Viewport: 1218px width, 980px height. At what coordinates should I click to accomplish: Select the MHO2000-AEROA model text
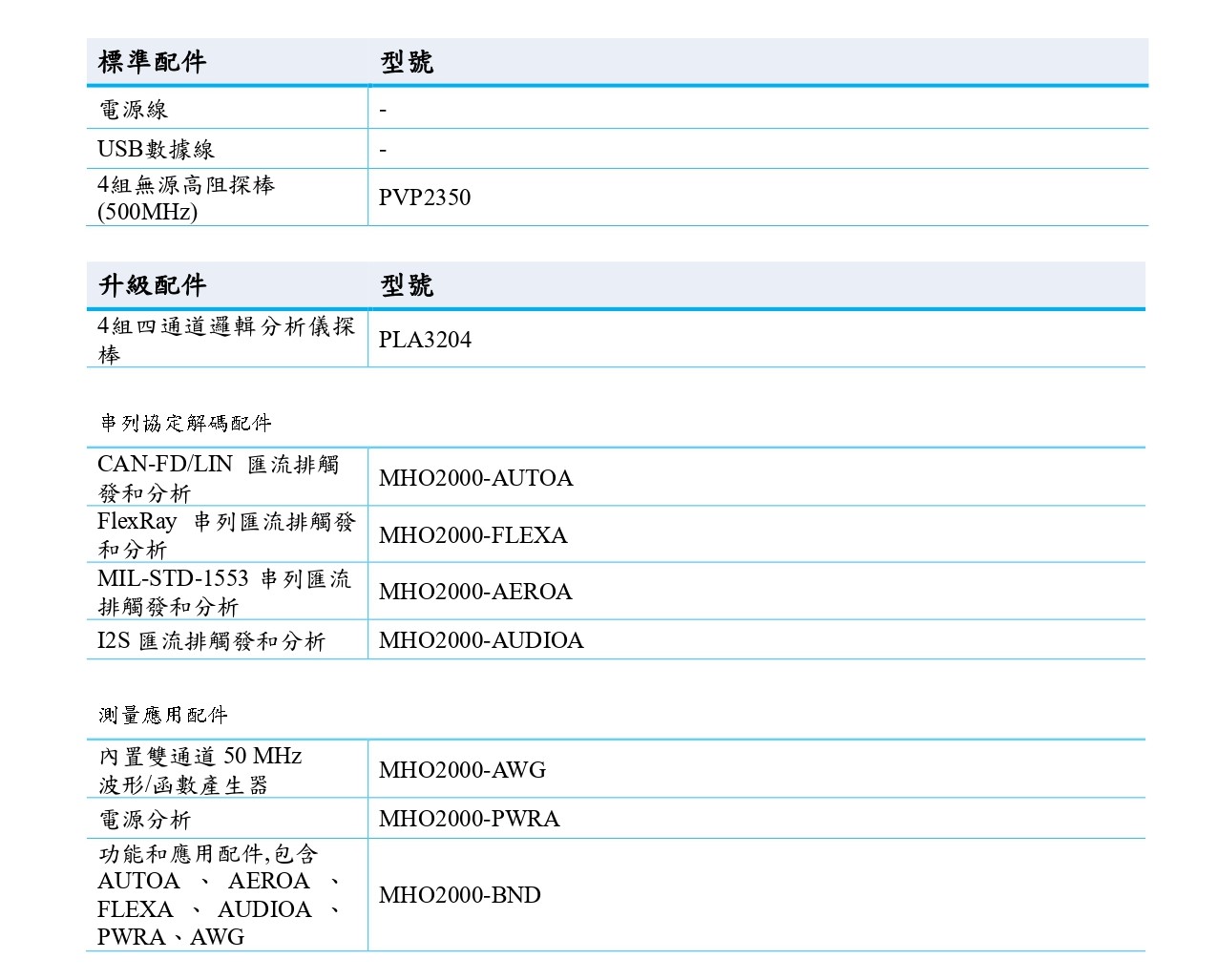click(x=475, y=592)
